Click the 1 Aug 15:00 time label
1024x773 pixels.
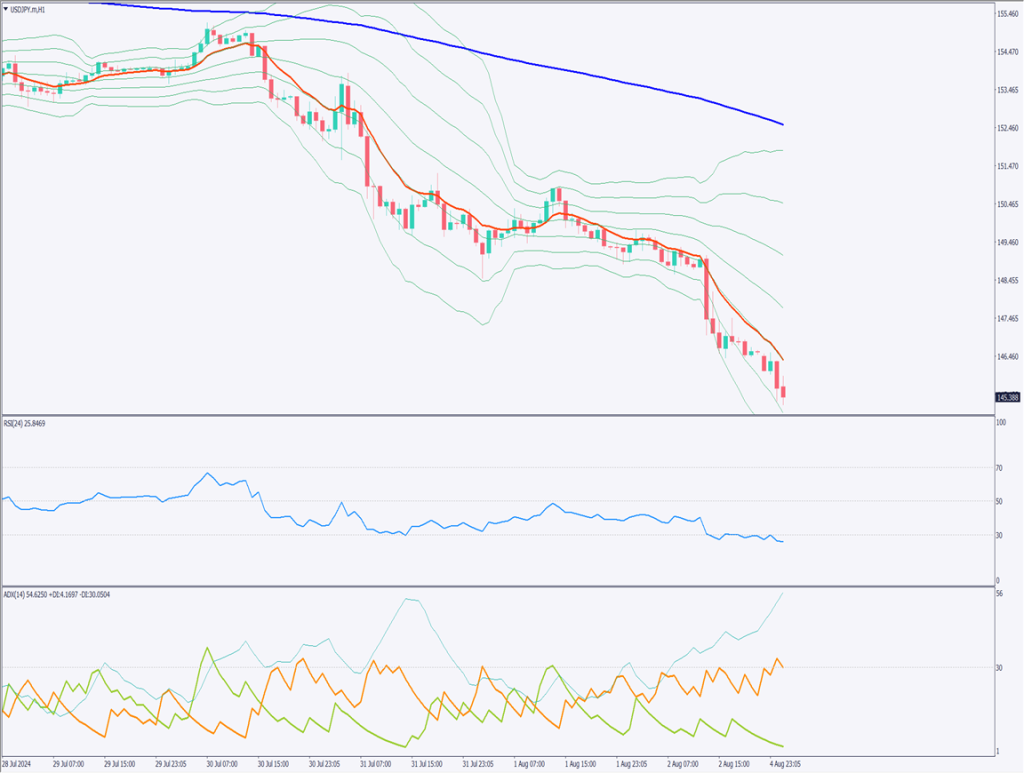point(580,764)
